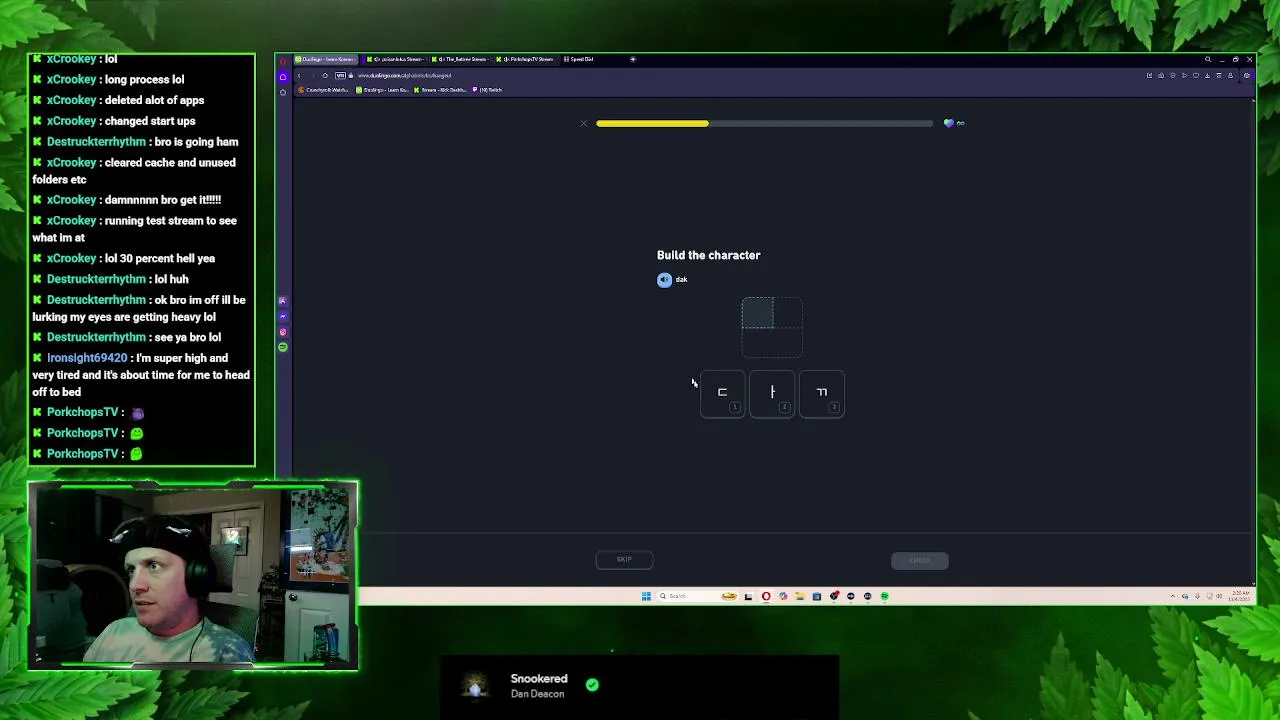Open the Kick stream dashboard bookmark

pos(441,90)
